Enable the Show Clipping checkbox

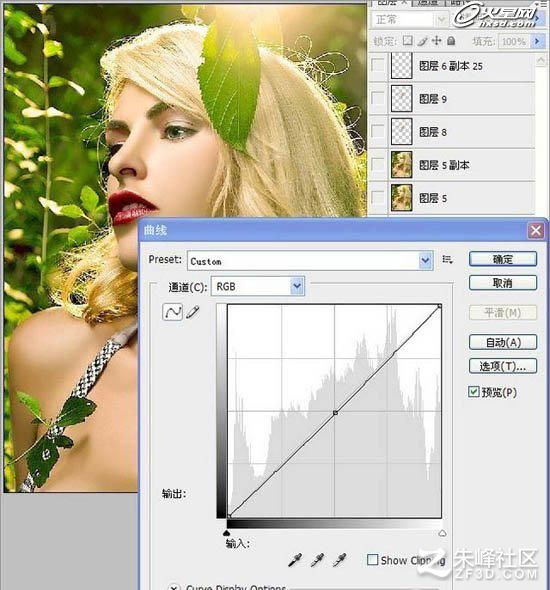point(372,560)
